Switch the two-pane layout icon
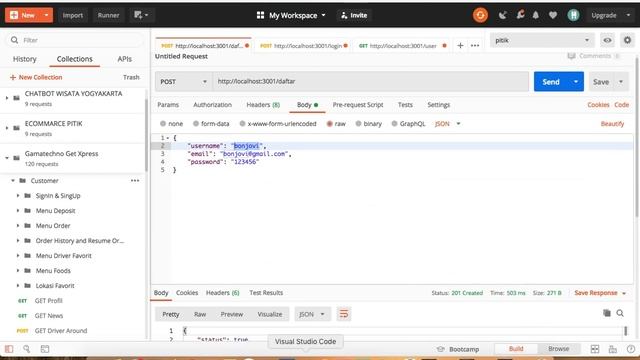The width and height of the screenshot is (640, 360). pos(595,349)
